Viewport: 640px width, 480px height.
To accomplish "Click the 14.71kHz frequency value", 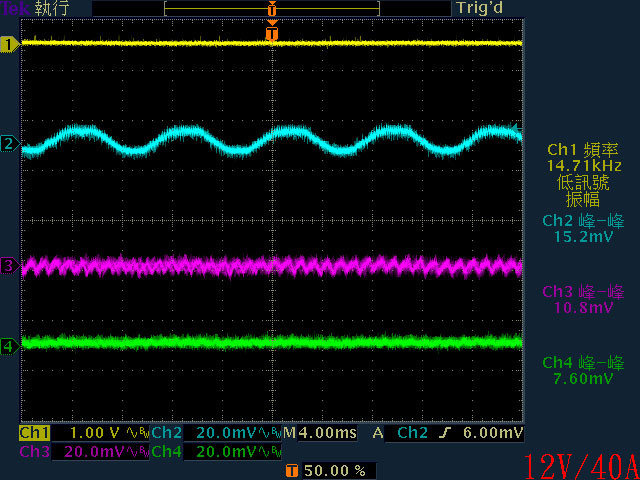I will (584, 166).
